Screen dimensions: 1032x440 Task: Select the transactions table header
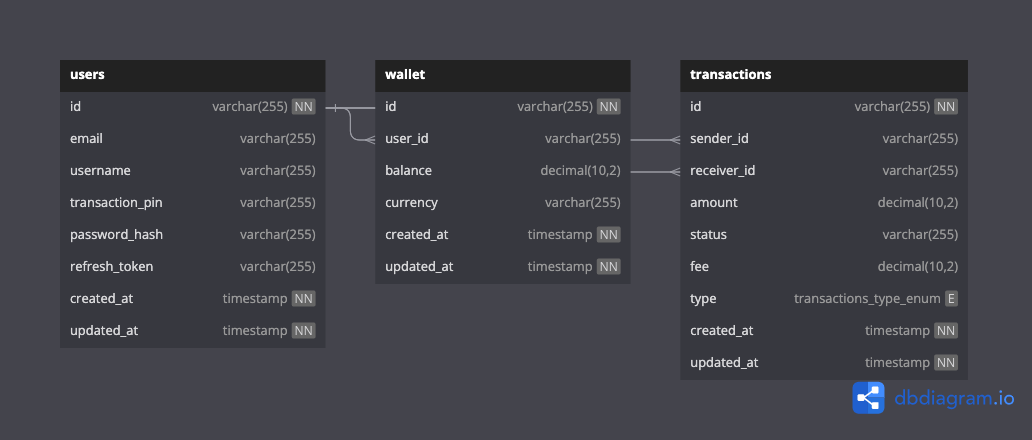pyautogui.click(x=823, y=75)
